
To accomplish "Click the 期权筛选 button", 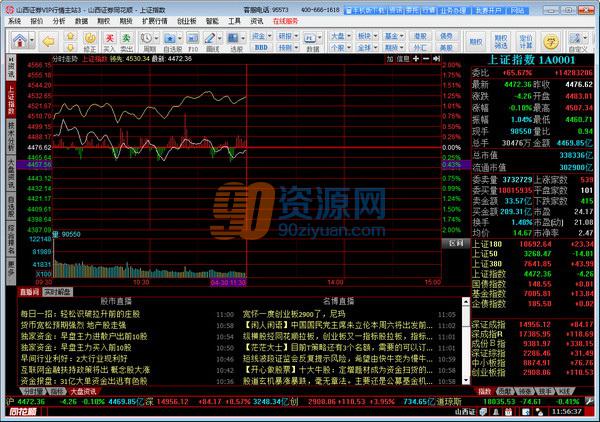I will pos(501,41).
